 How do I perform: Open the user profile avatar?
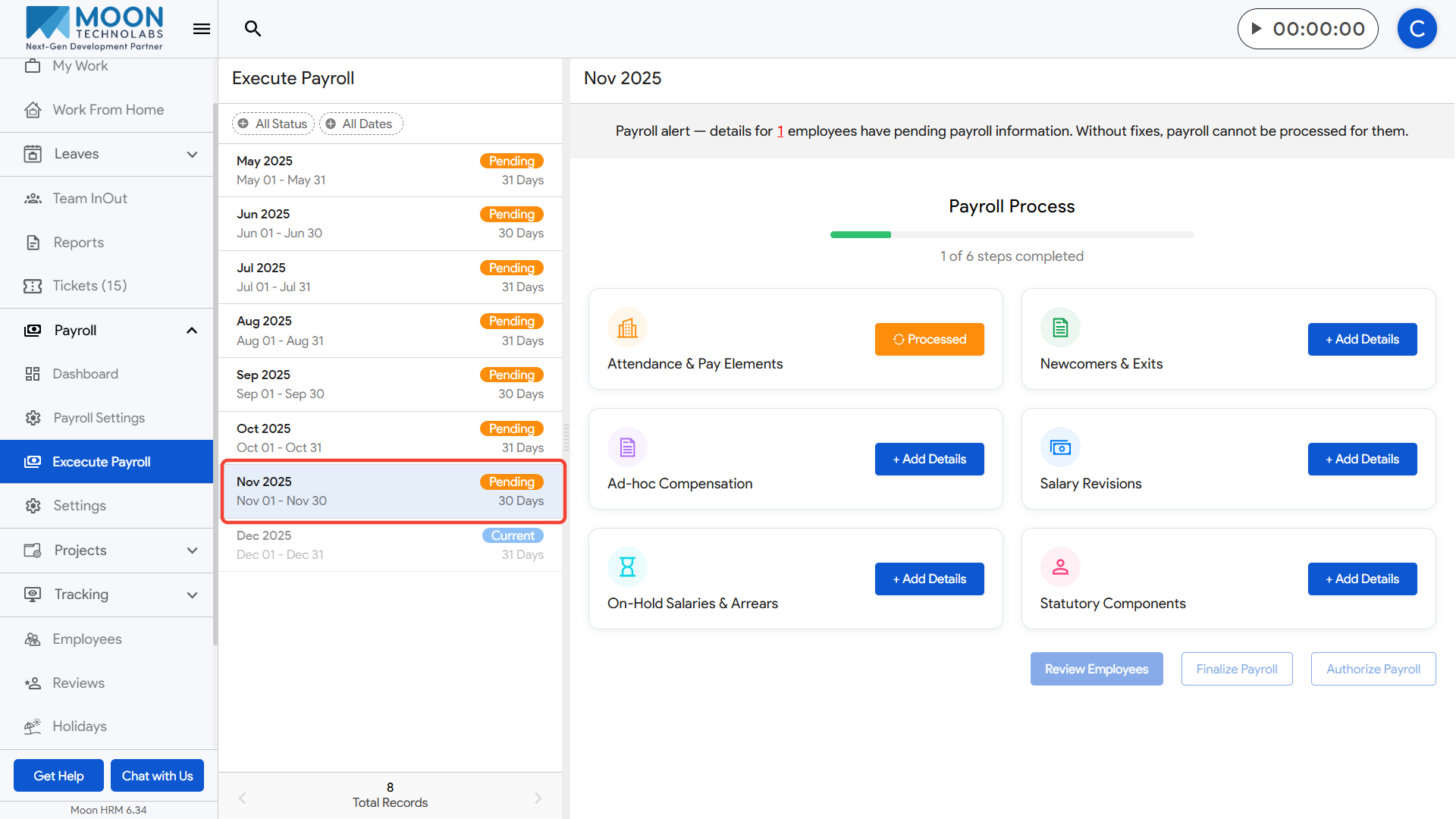coord(1417,29)
